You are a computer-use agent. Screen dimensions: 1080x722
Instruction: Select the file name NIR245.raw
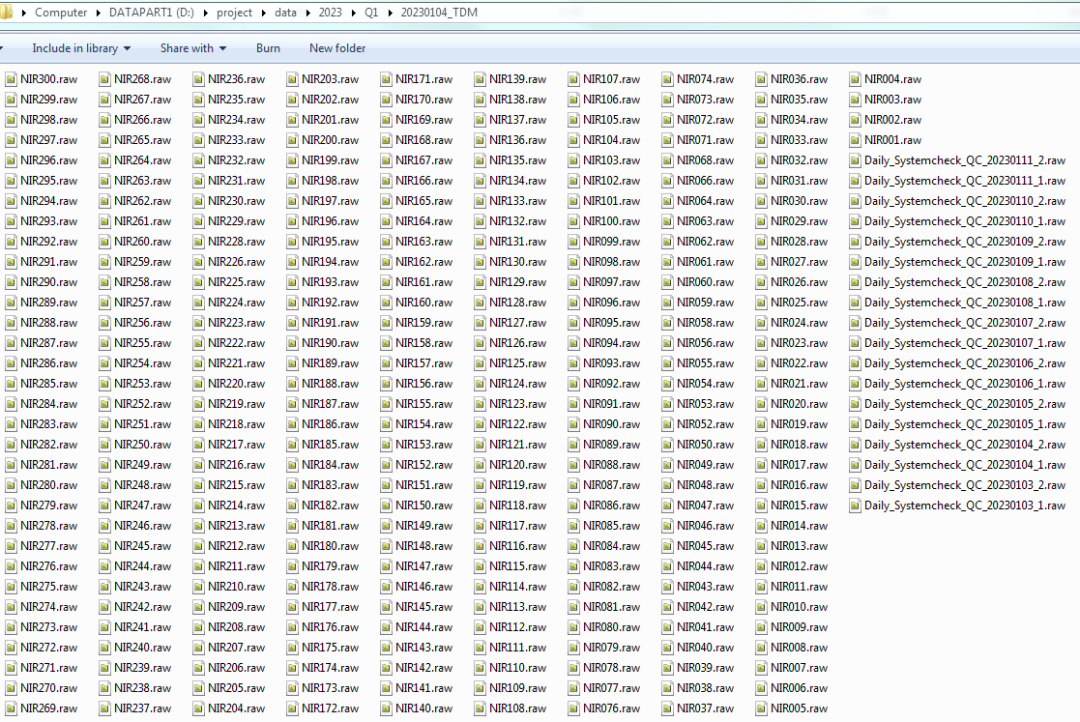[143, 546]
